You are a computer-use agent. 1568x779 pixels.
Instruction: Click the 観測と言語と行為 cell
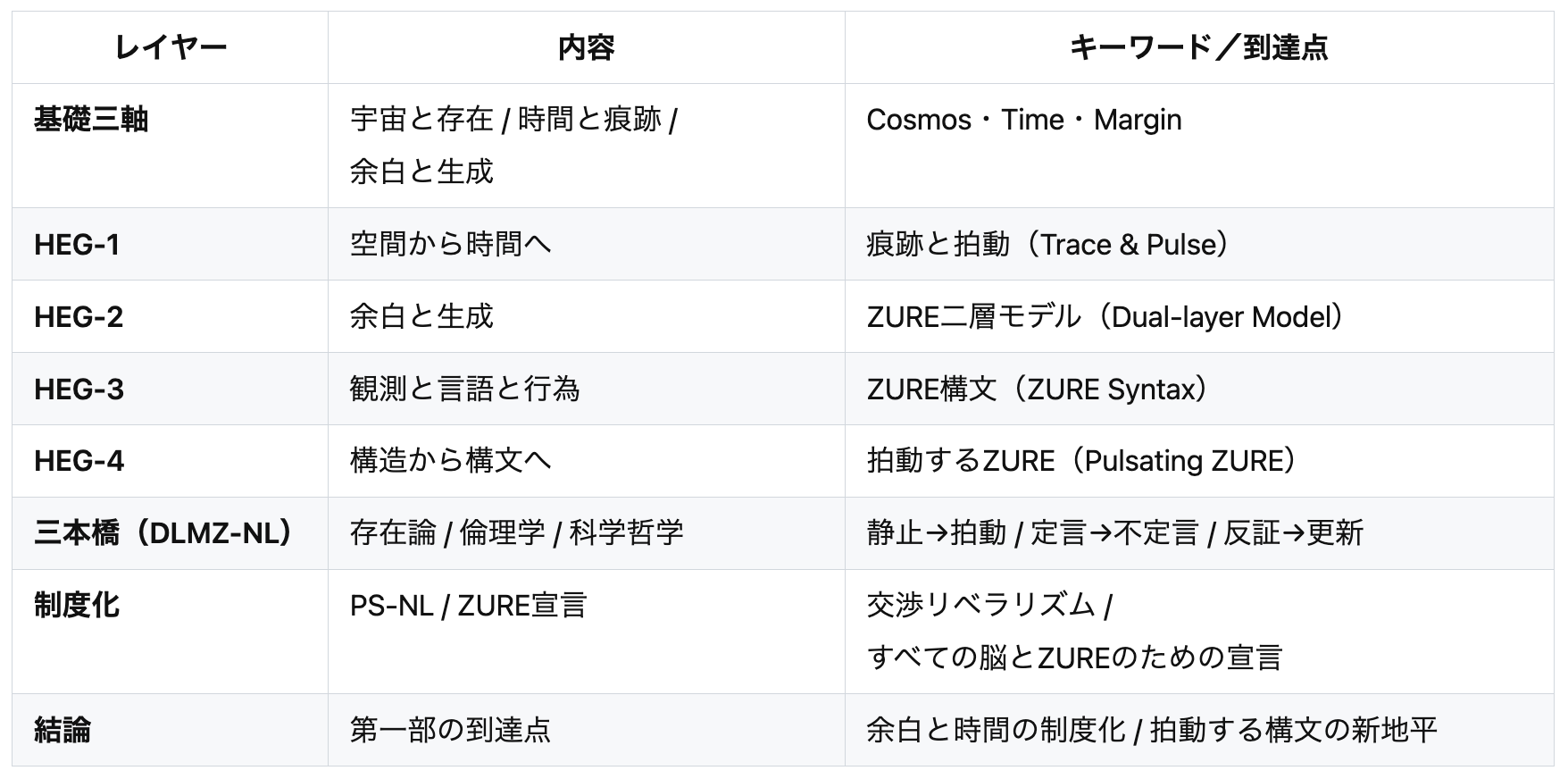point(464,389)
